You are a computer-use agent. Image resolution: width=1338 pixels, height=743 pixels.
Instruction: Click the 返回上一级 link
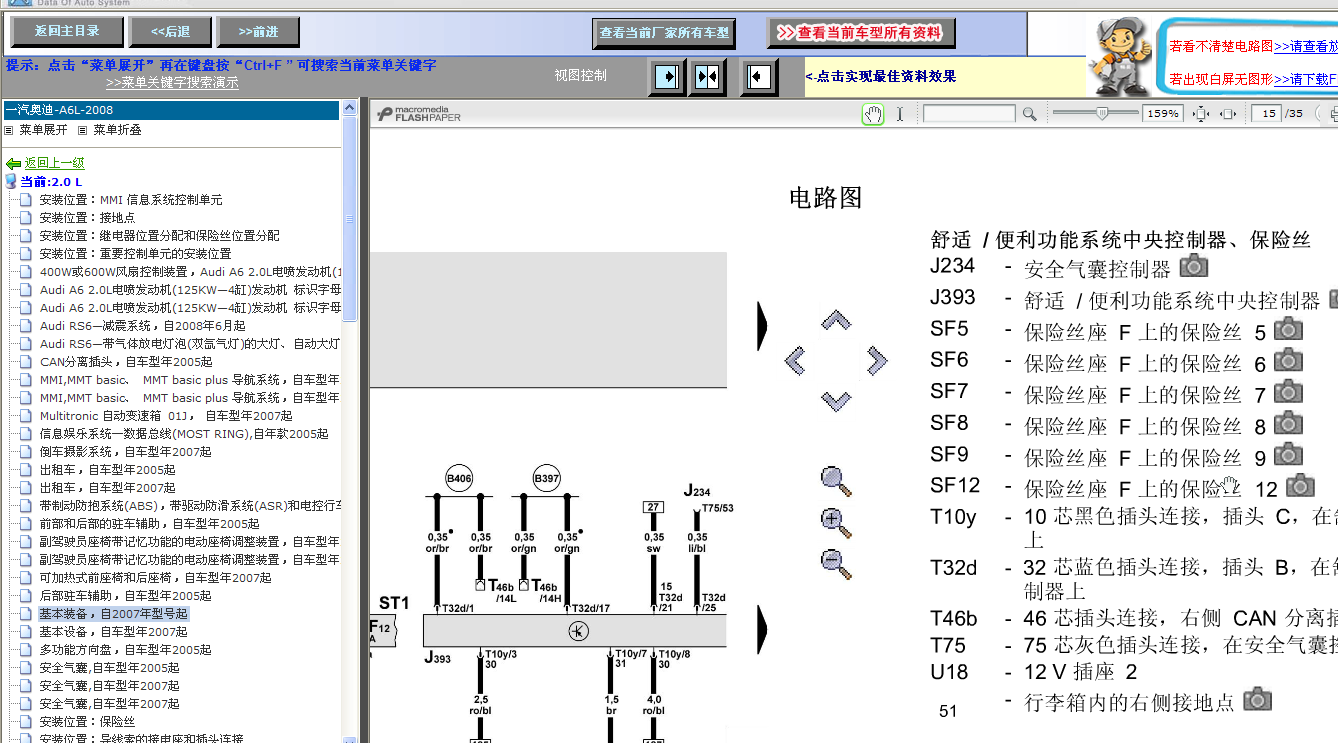click(55, 163)
